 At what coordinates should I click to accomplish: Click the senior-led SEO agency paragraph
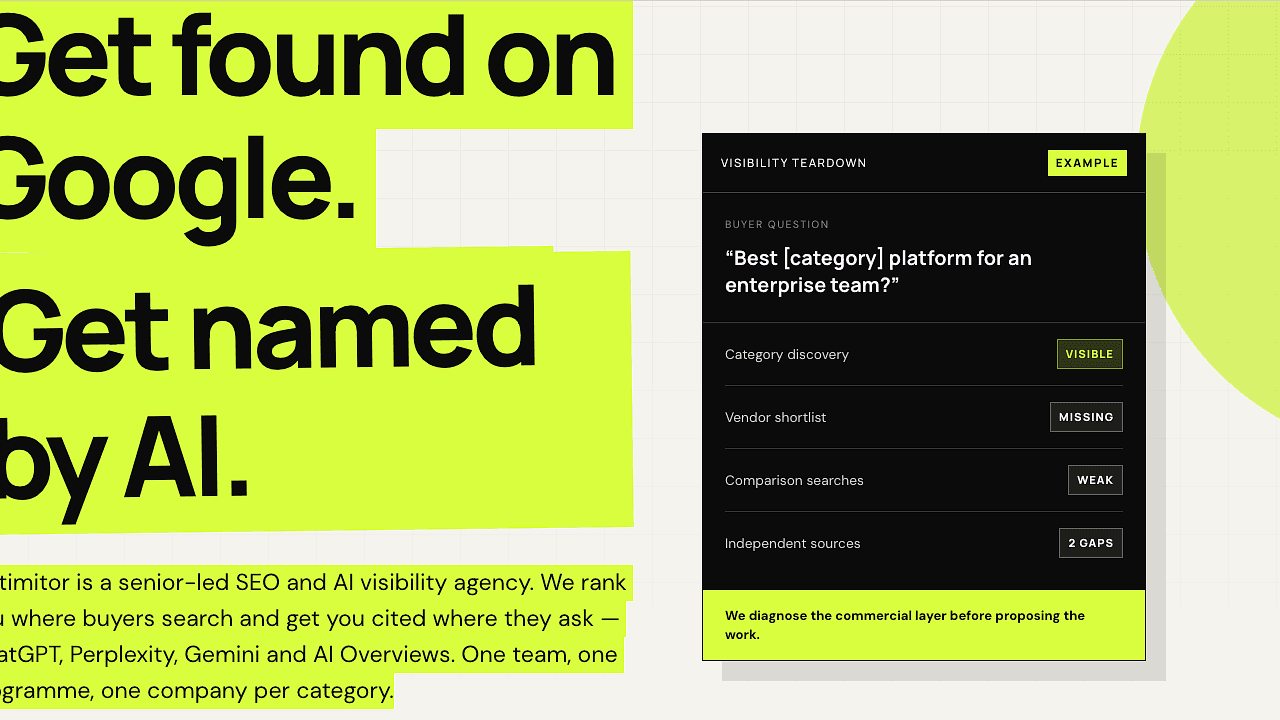tap(313, 636)
